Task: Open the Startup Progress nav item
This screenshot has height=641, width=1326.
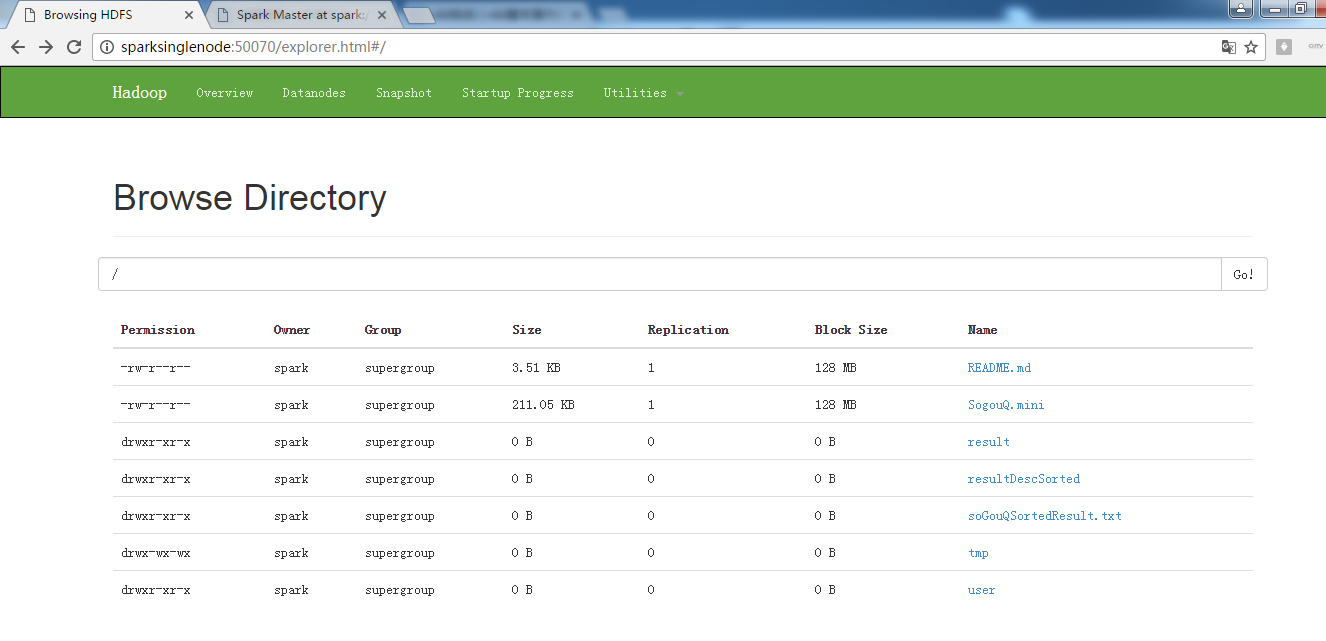Action: pos(518,93)
